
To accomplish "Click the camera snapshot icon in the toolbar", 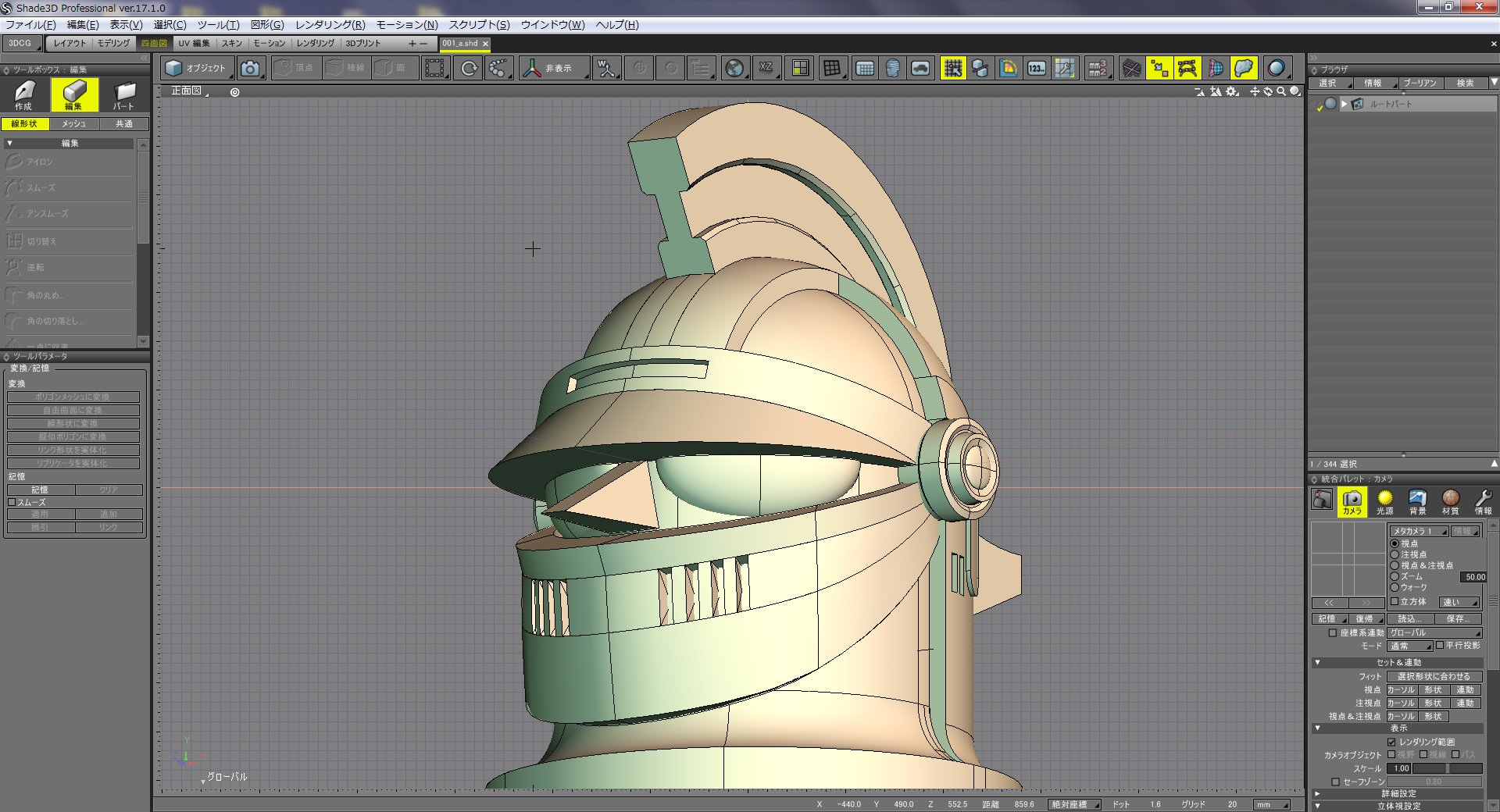I will [x=250, y=69].
